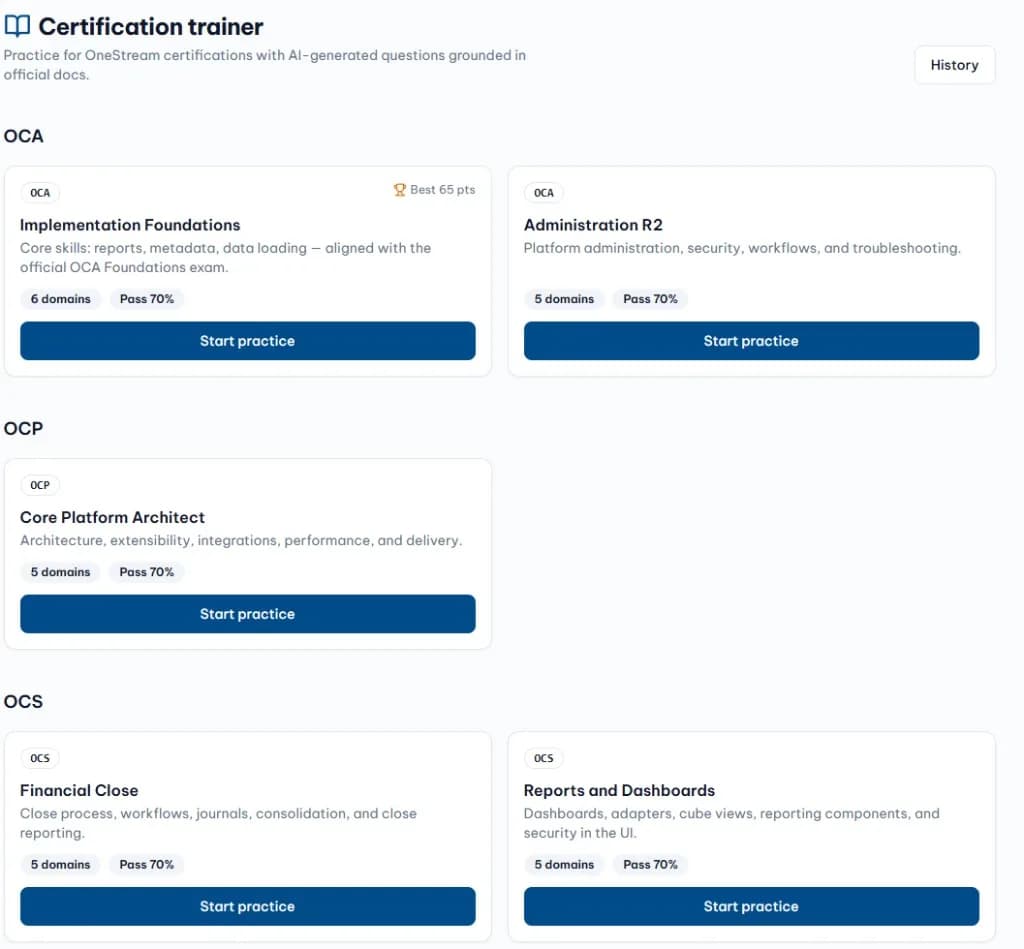Click Pass 70% tag on Administration R2
1024x949 pixels.
coord(650,299)
